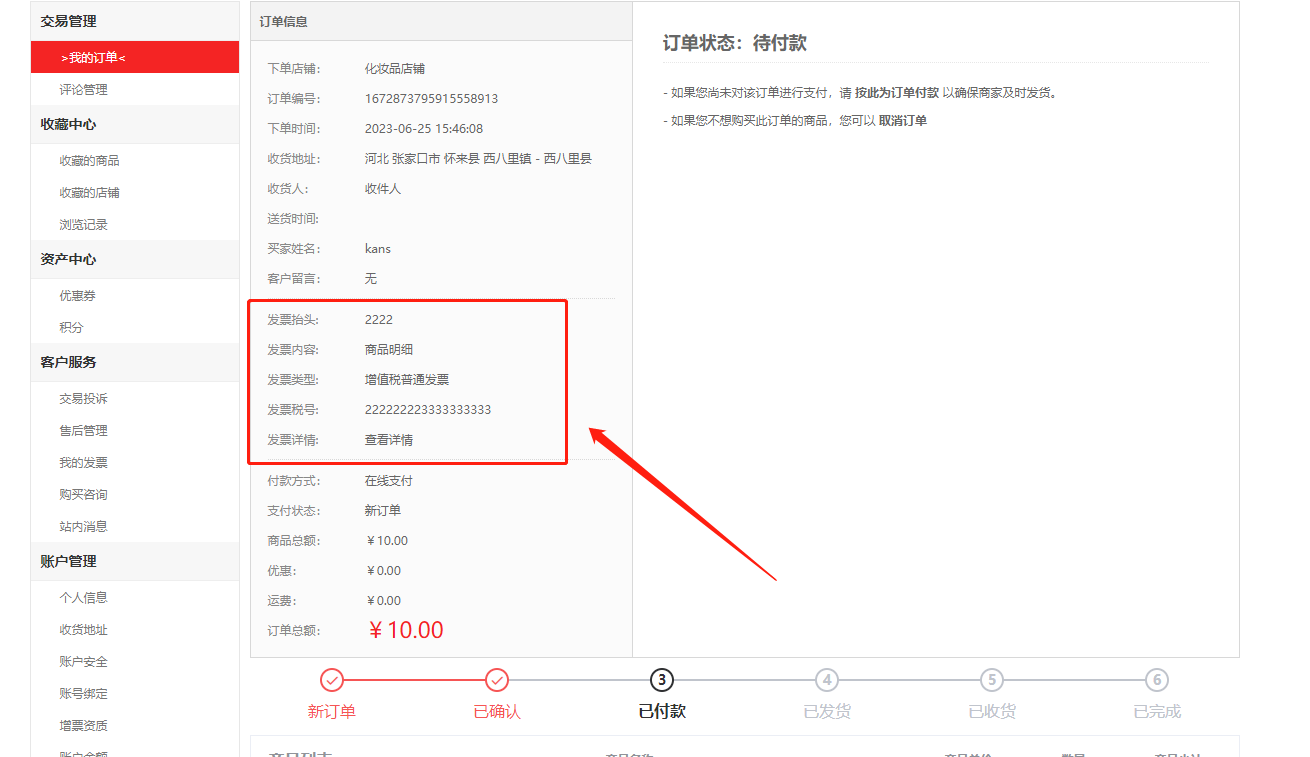Select step 3 已付款 circle
The height and width of the screenshot is (757, 1310).
tap(662, 680)
